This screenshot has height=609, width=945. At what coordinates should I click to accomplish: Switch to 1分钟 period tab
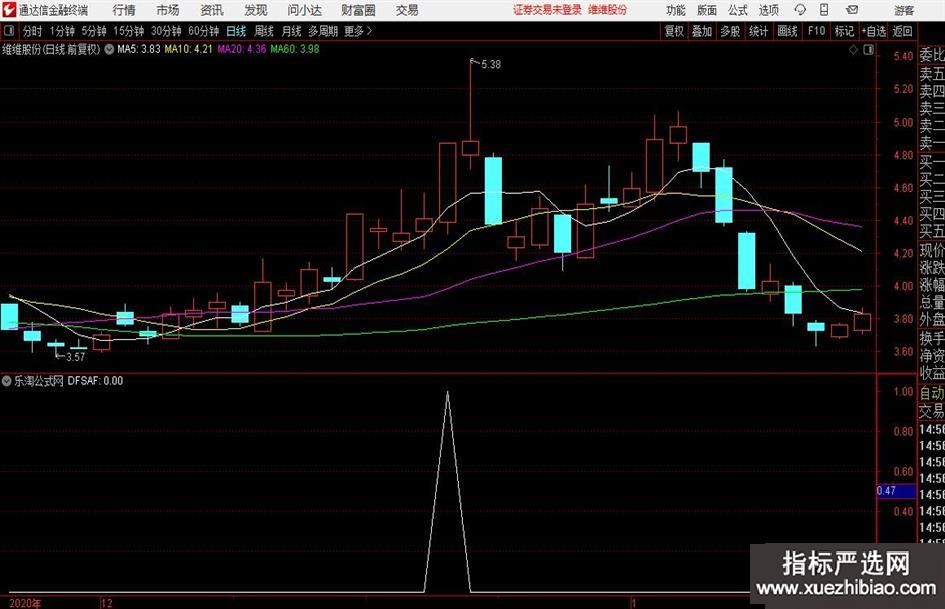(62, 31)
